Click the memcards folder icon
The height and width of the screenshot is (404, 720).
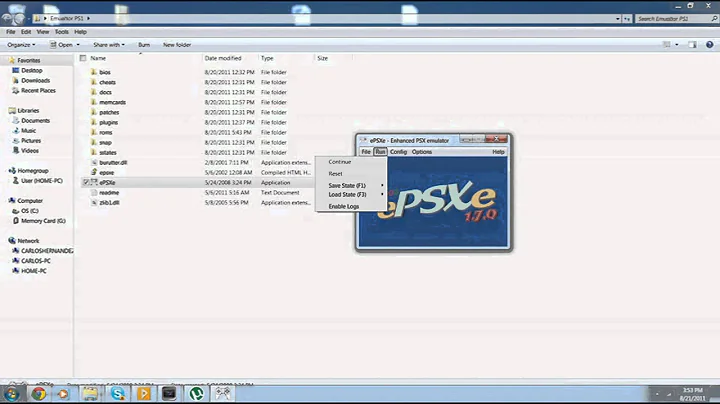[x=94, y=102]
